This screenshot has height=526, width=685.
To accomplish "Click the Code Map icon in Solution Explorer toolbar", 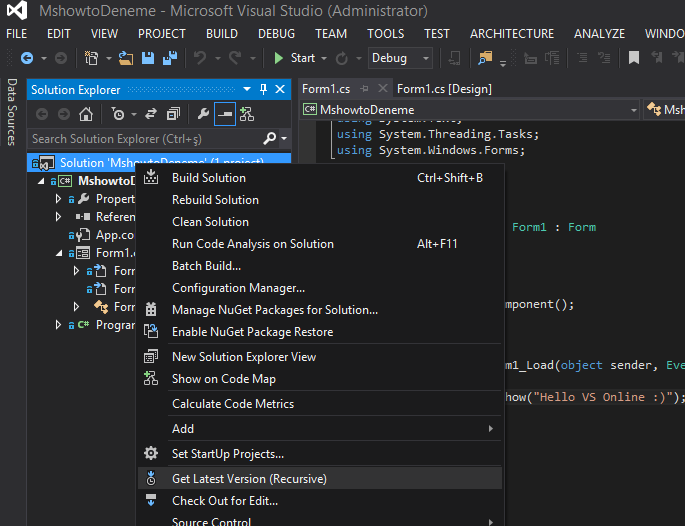I will click(x=247, y=114).
